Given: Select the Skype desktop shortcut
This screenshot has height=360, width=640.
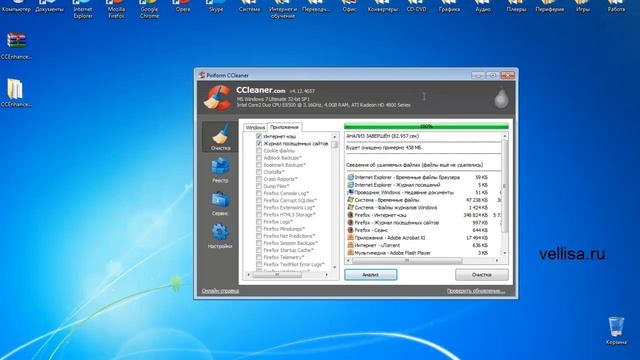Looking at the screenshot, I should point(216,7).
